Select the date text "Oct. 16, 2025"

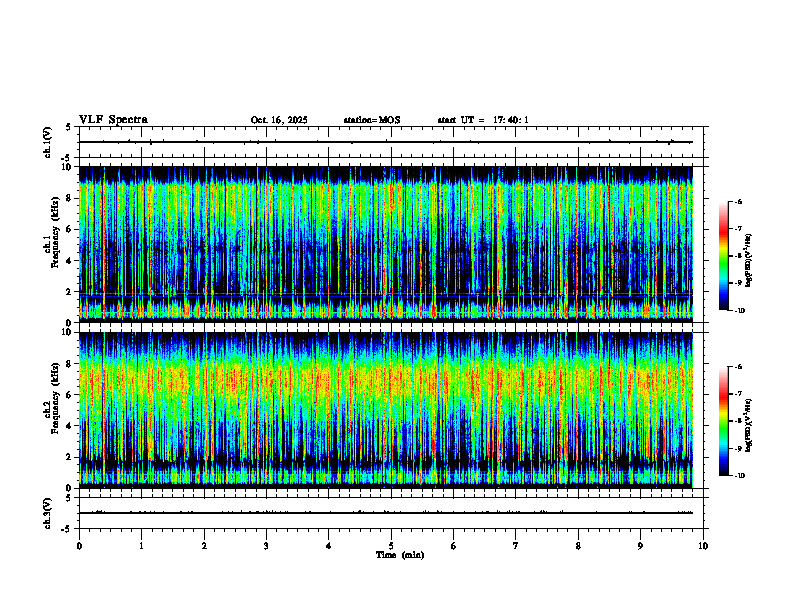pyautogui.click(x=279, y=120)
